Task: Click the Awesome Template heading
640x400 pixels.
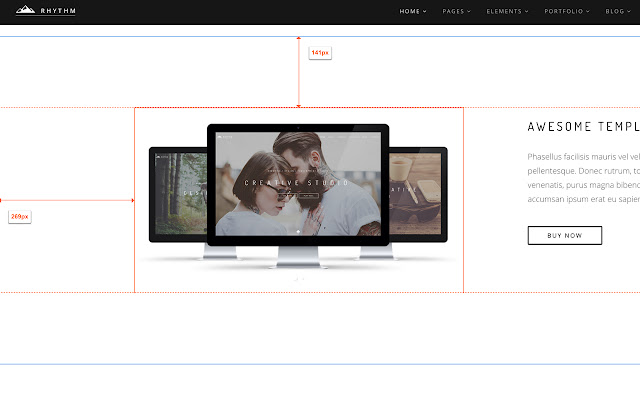Action: [x=583, y=127]
